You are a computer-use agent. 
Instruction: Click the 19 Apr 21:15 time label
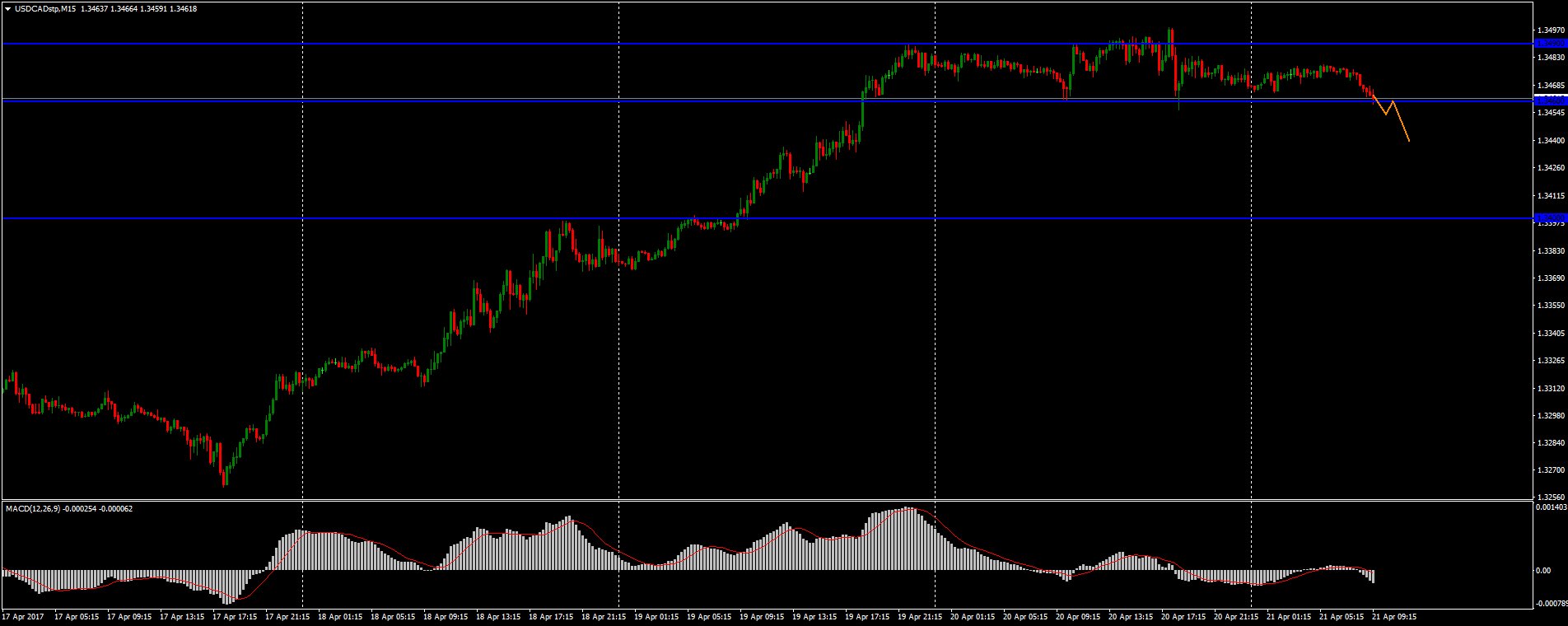pyautogui.click(x=920, y=616)
